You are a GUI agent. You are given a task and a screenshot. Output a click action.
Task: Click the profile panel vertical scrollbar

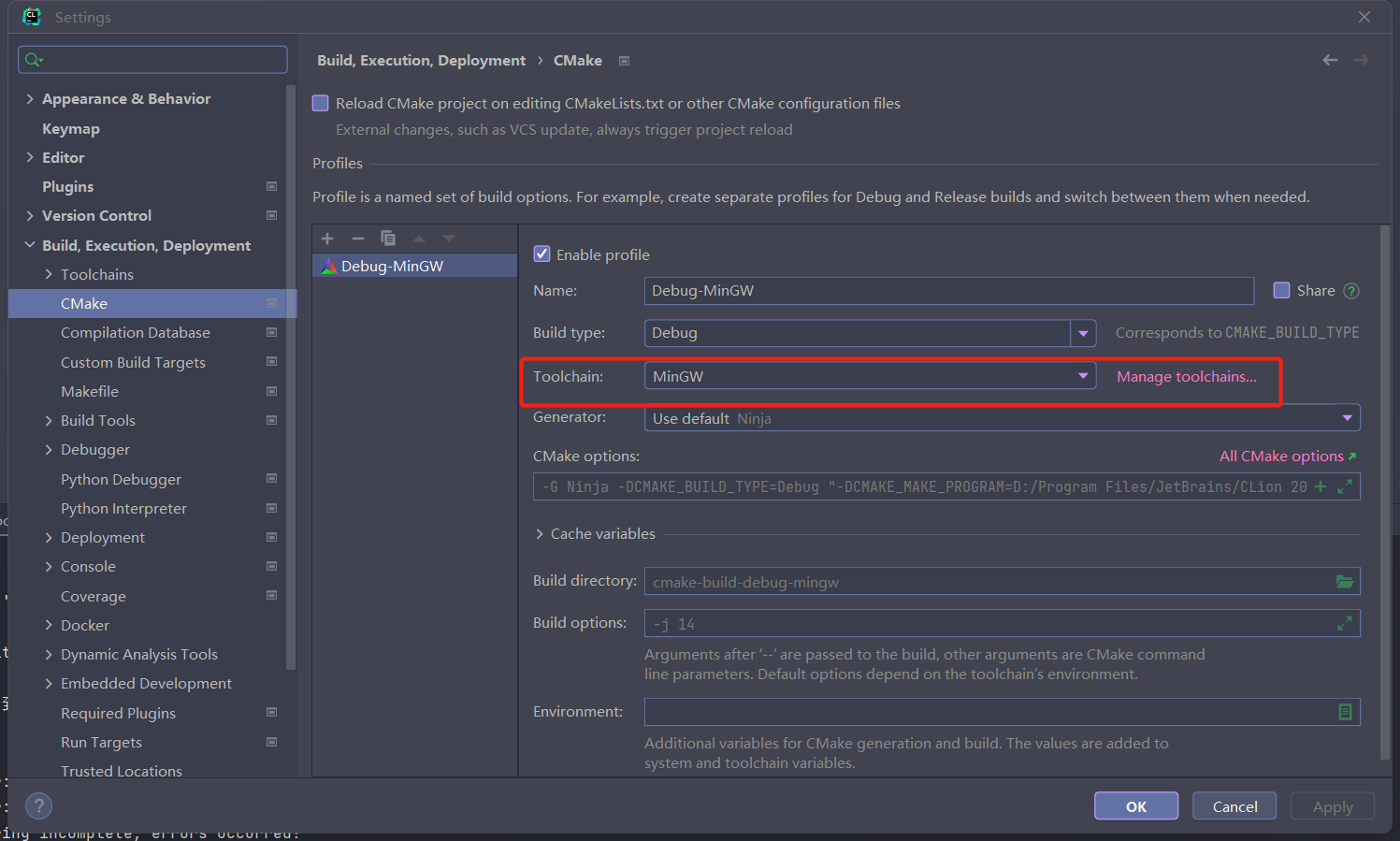1385,493
